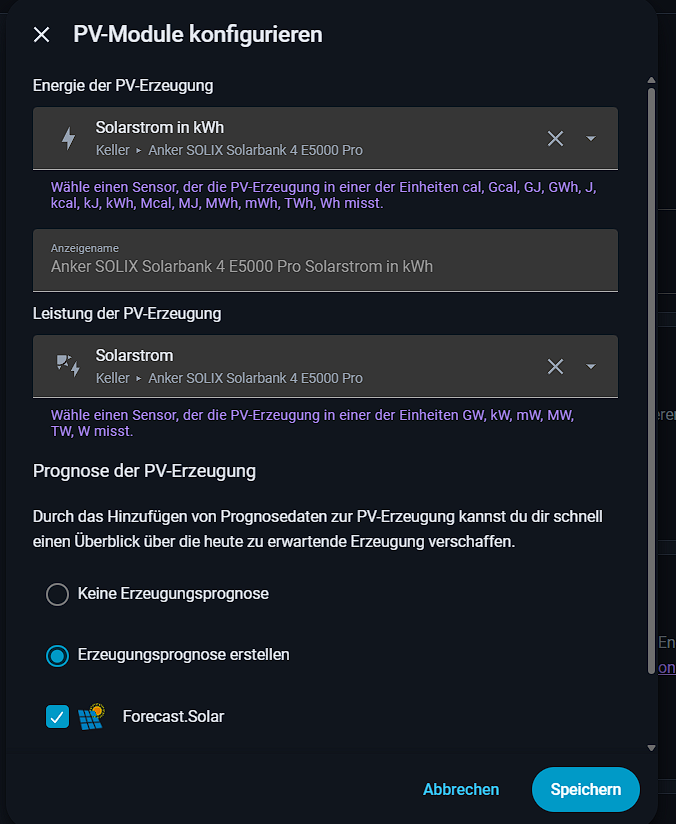The image size is (676, 824).
Task: Save settings with Speichern button
Action: point(586,789)
